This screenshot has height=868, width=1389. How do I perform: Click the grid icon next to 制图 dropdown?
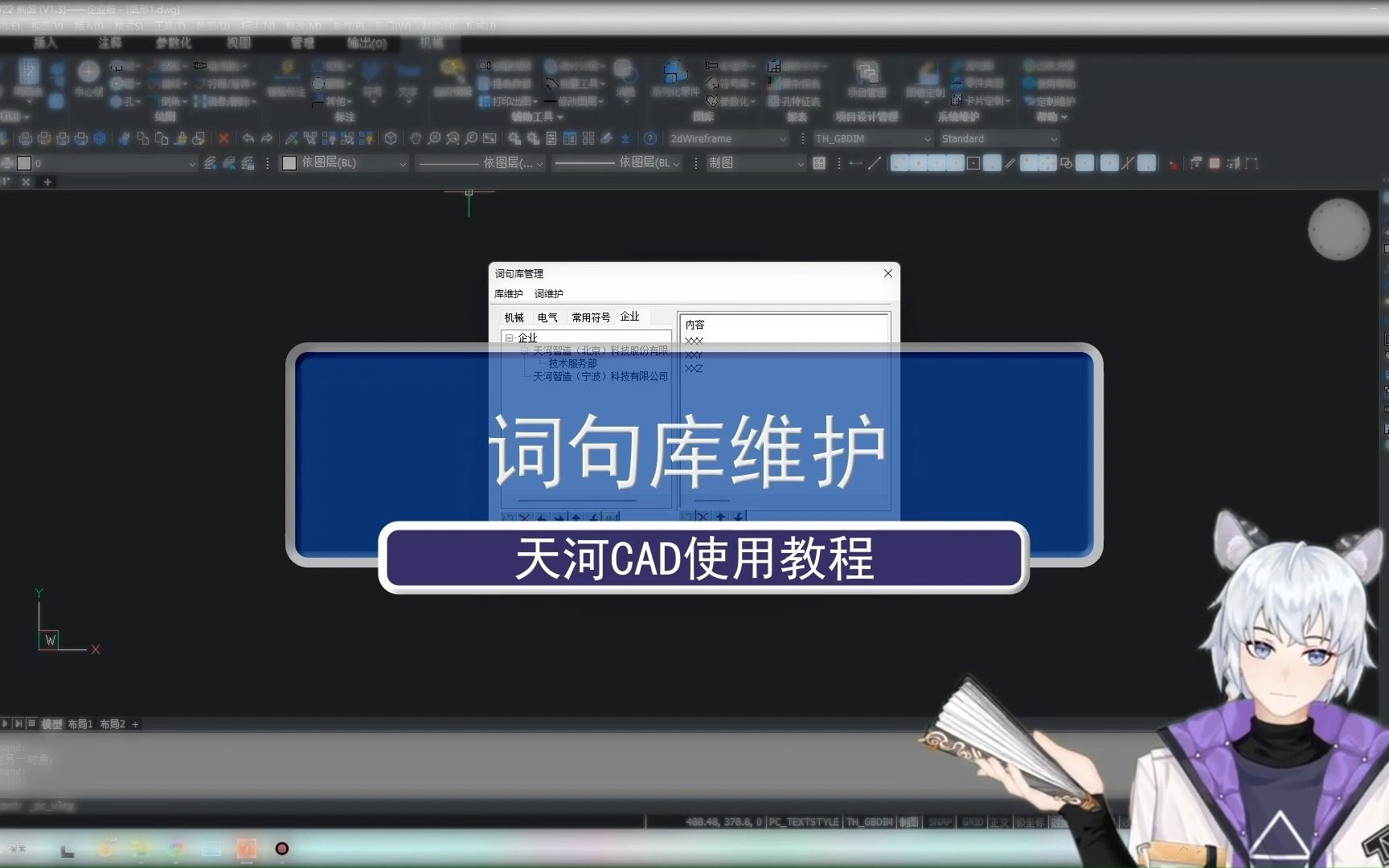tap(819, 163)
